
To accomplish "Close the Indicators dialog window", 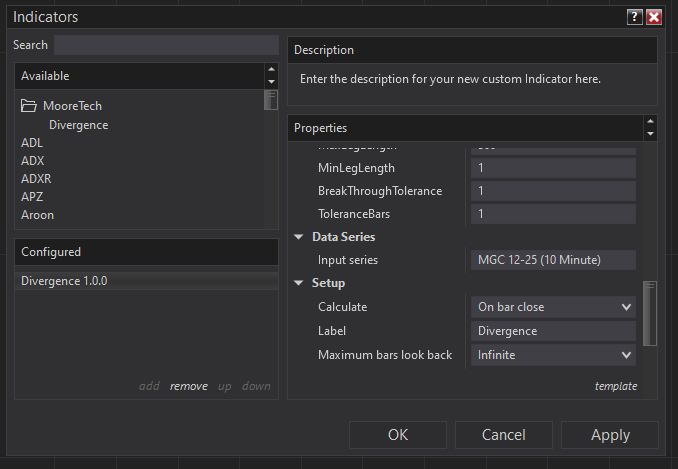I will click(654, 17).
